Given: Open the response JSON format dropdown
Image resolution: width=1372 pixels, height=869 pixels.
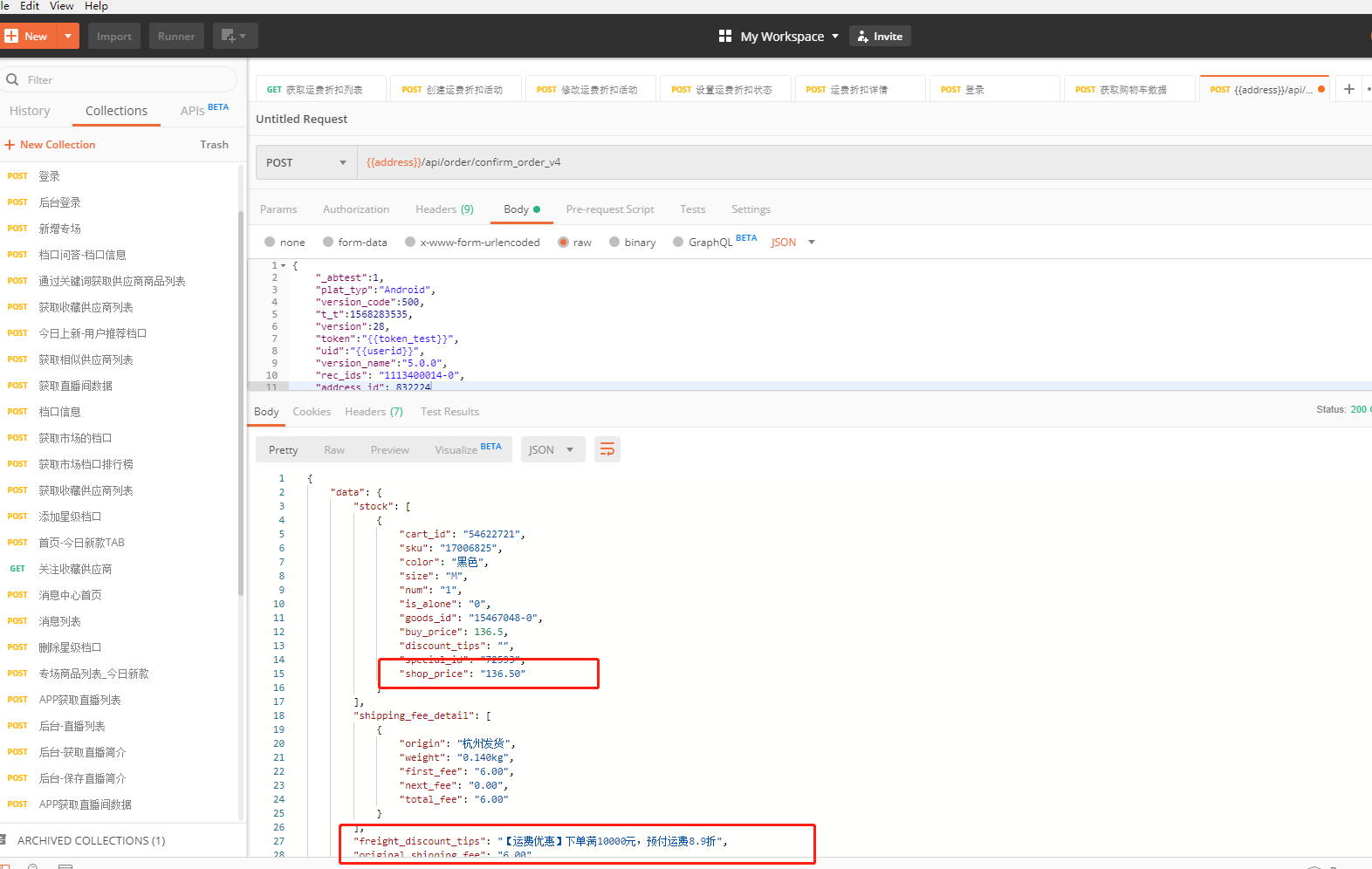Looking at the screenshot, I should pyautogui.click(x=553, y=449).
